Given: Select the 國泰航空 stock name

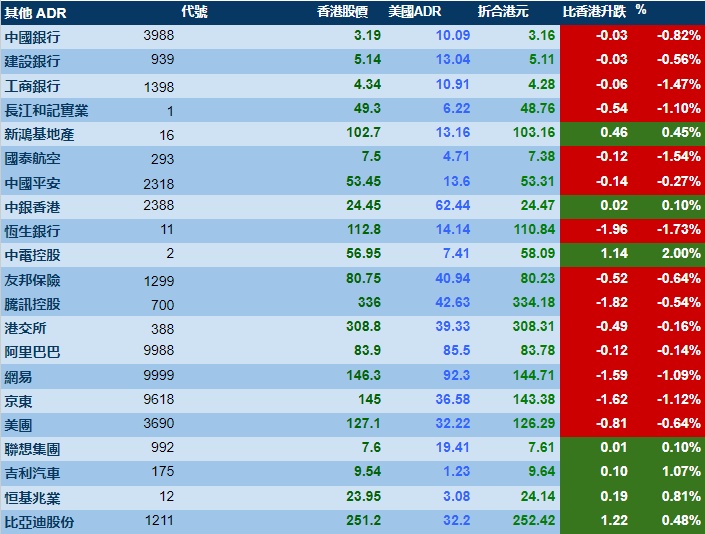Looking at the screenshot, I should point(32,158).
